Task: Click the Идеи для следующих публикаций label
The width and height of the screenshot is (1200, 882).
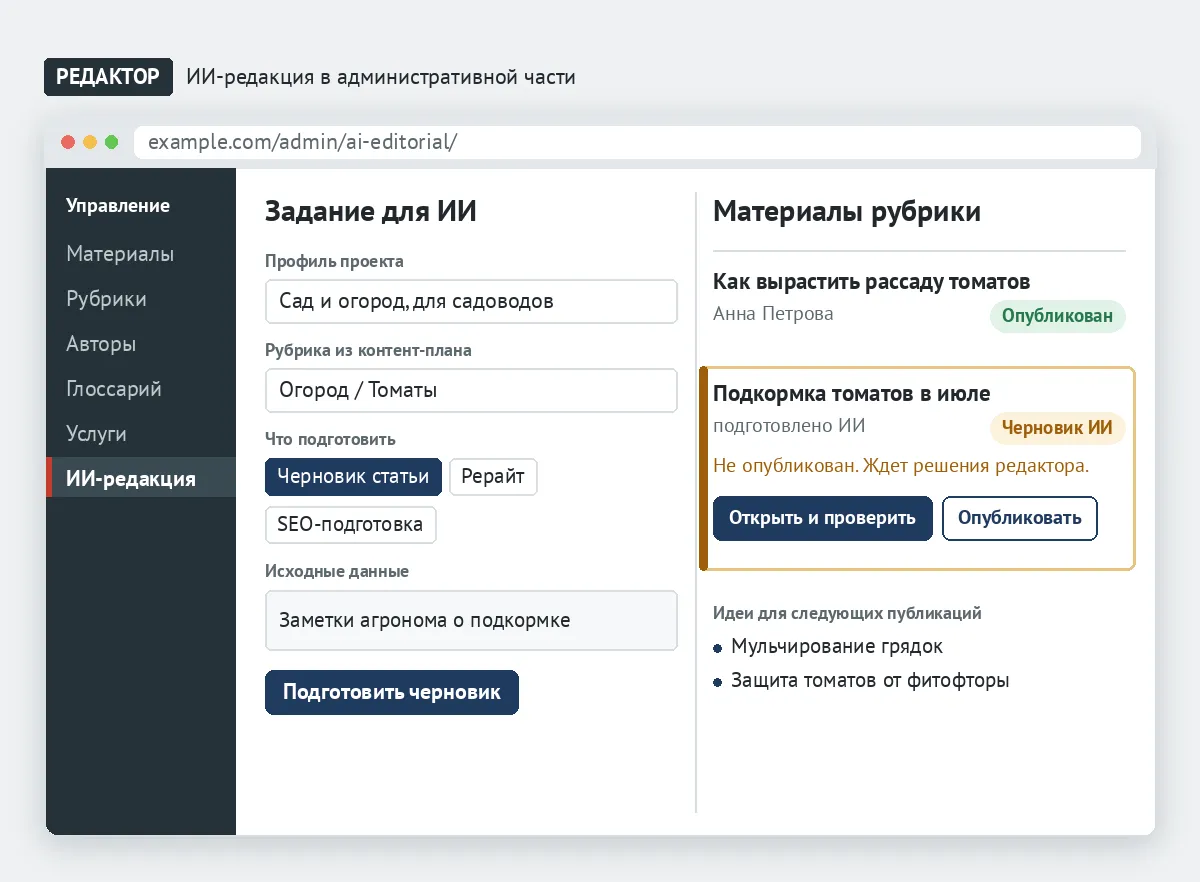Action: pos(847,613)
